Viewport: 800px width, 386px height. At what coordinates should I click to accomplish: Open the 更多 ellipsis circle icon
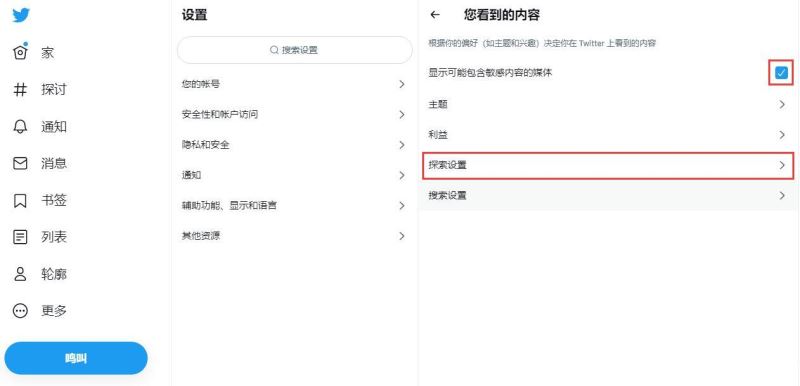pyautogui.click(x=20, y=311)
